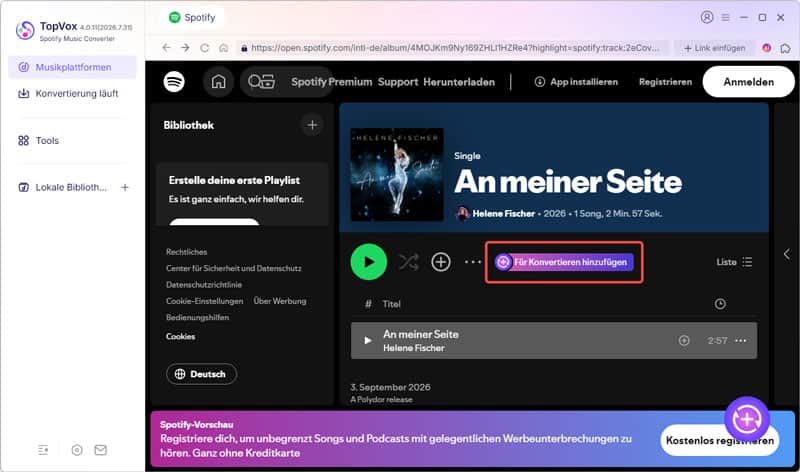Screen dimensions: 800x472
Task: Play track An meiner Seite
Action: tap(367, 340)
